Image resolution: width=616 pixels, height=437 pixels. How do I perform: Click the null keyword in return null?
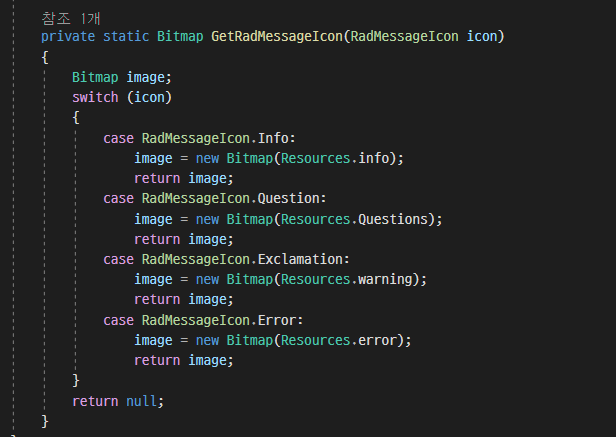click(142, 401)
